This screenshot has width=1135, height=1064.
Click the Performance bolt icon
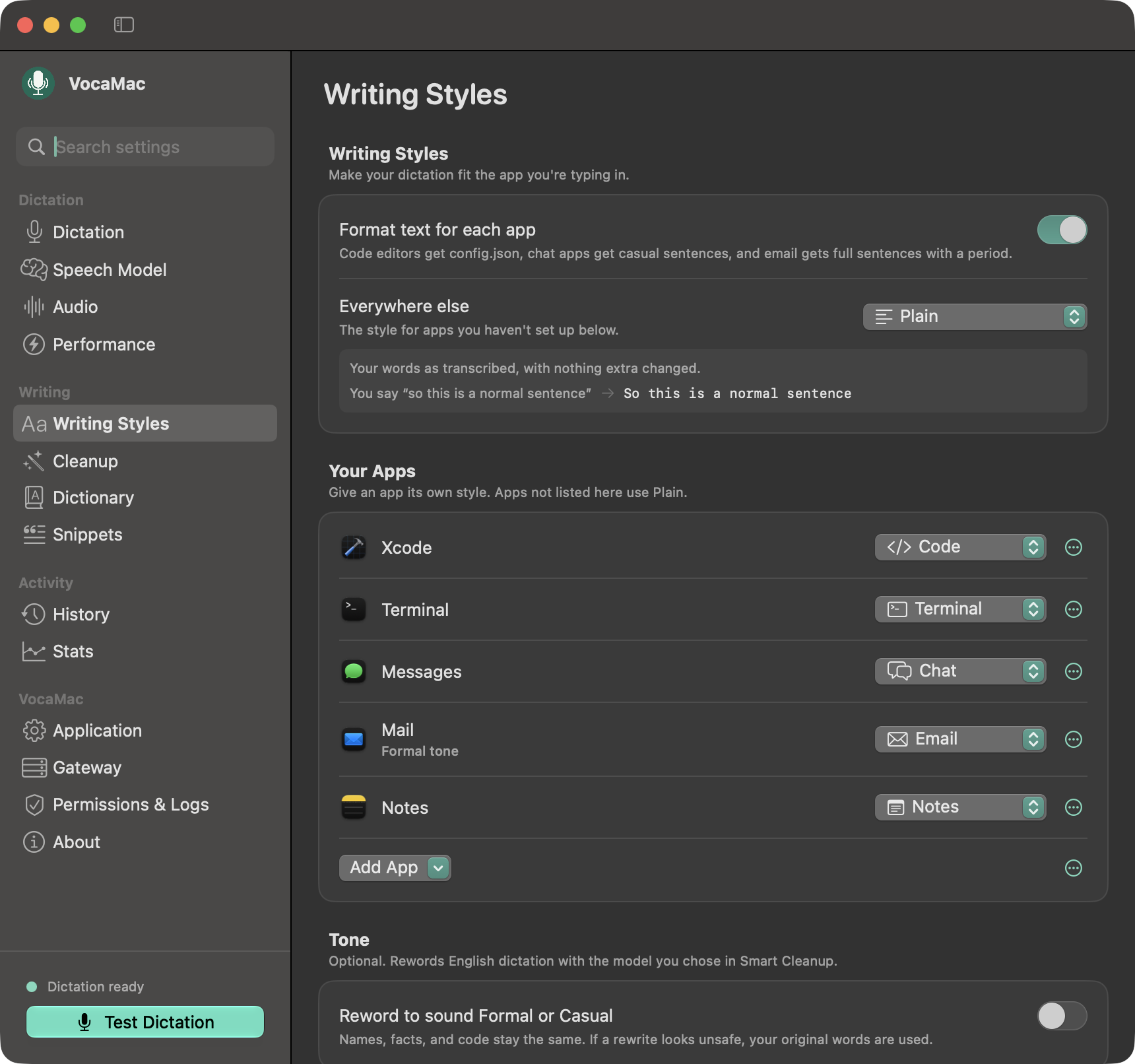tap(34, 345)
